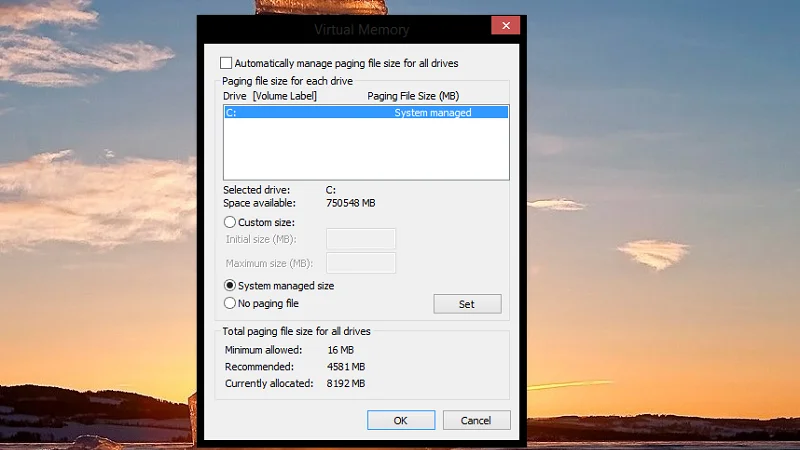Image resolution: width=800 pixels, height=450 pixels.
Task: Click the System managed entry text
Action: coord(433,113)
